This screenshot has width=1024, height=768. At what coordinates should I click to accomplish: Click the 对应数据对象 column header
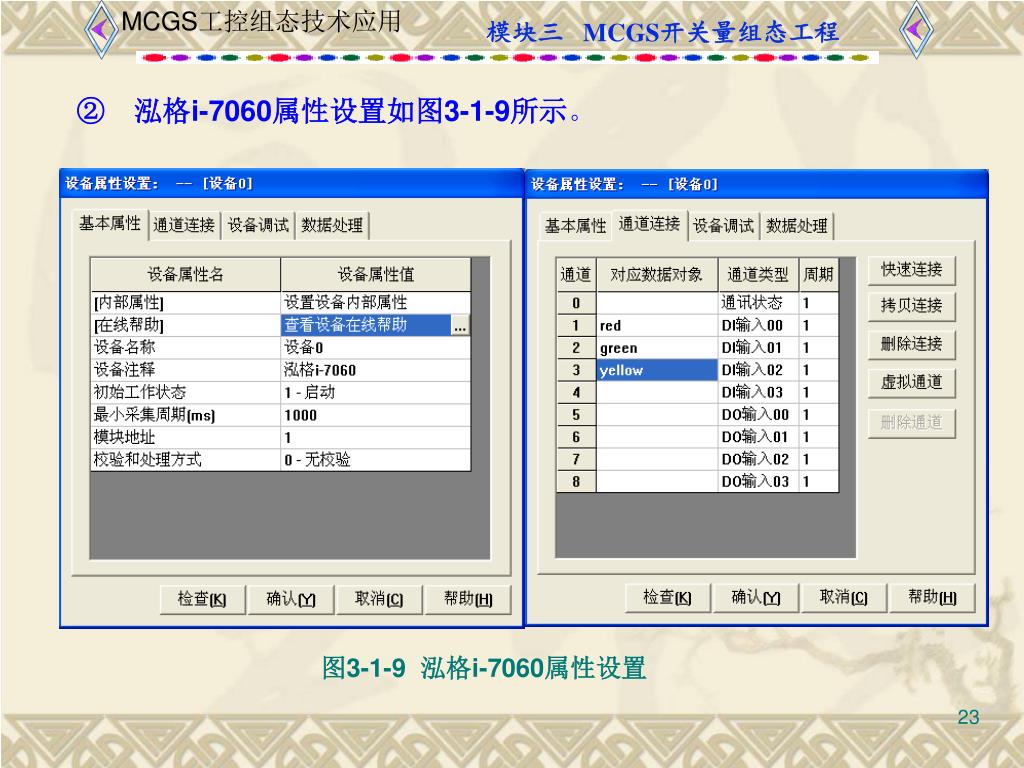657,274
